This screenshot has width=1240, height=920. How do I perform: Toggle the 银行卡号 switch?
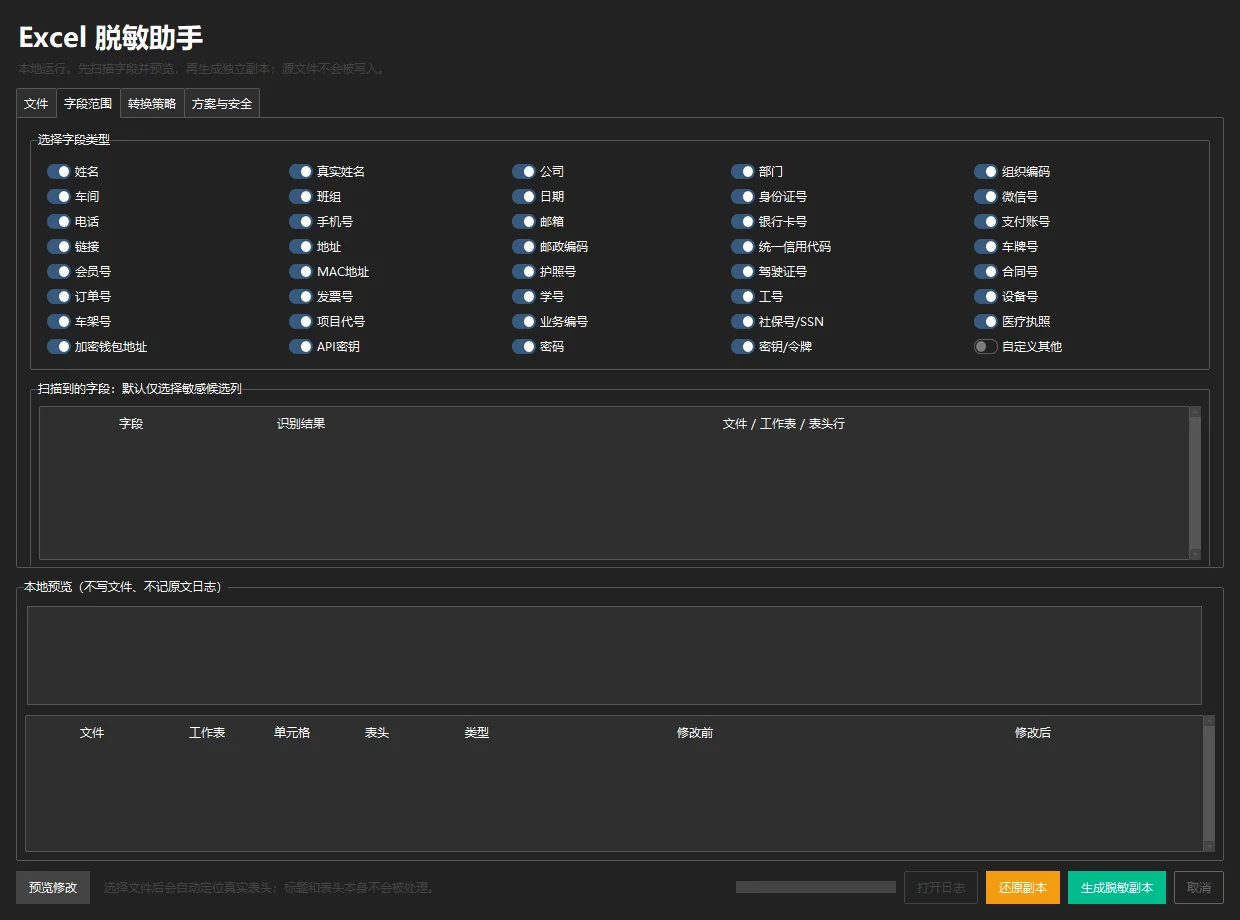coord(743,222)
